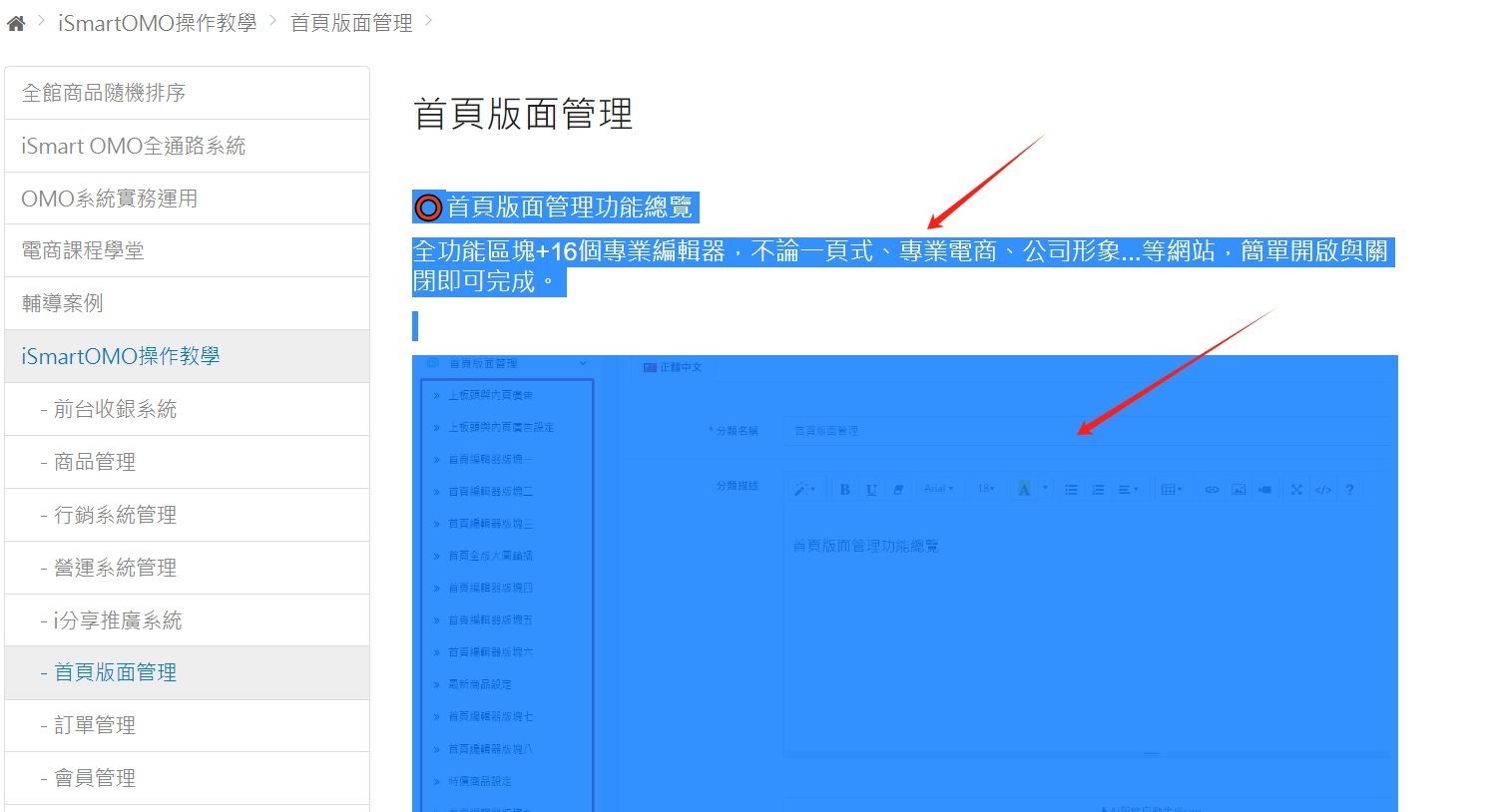Click the 分類名稱 input field in screenshot
Screen dimensions: 1489x812
pyautogui.click(x=1086, y=431)
